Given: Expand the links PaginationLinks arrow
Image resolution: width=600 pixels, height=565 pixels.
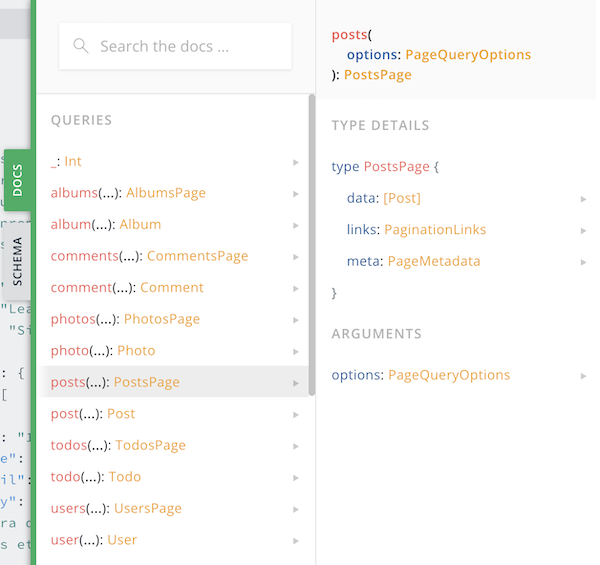Looking at the screenshot, I should coord(583,230).
